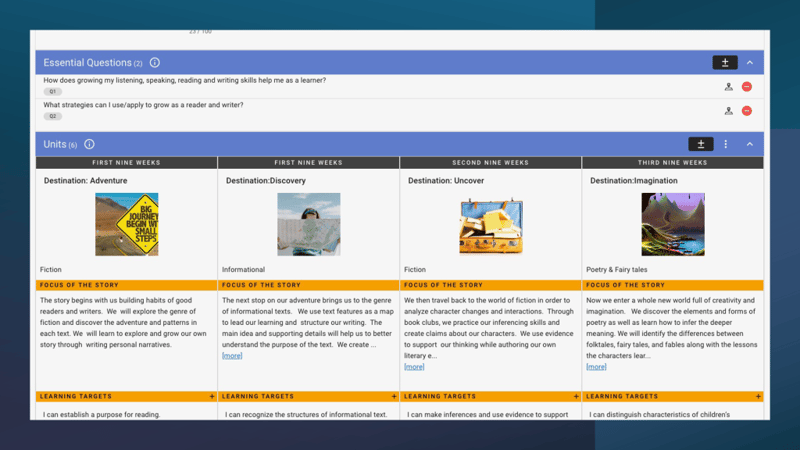This screenshot has width=800, height=450.
Task: Click the plus/minus button in Units header
Action: 701,145
